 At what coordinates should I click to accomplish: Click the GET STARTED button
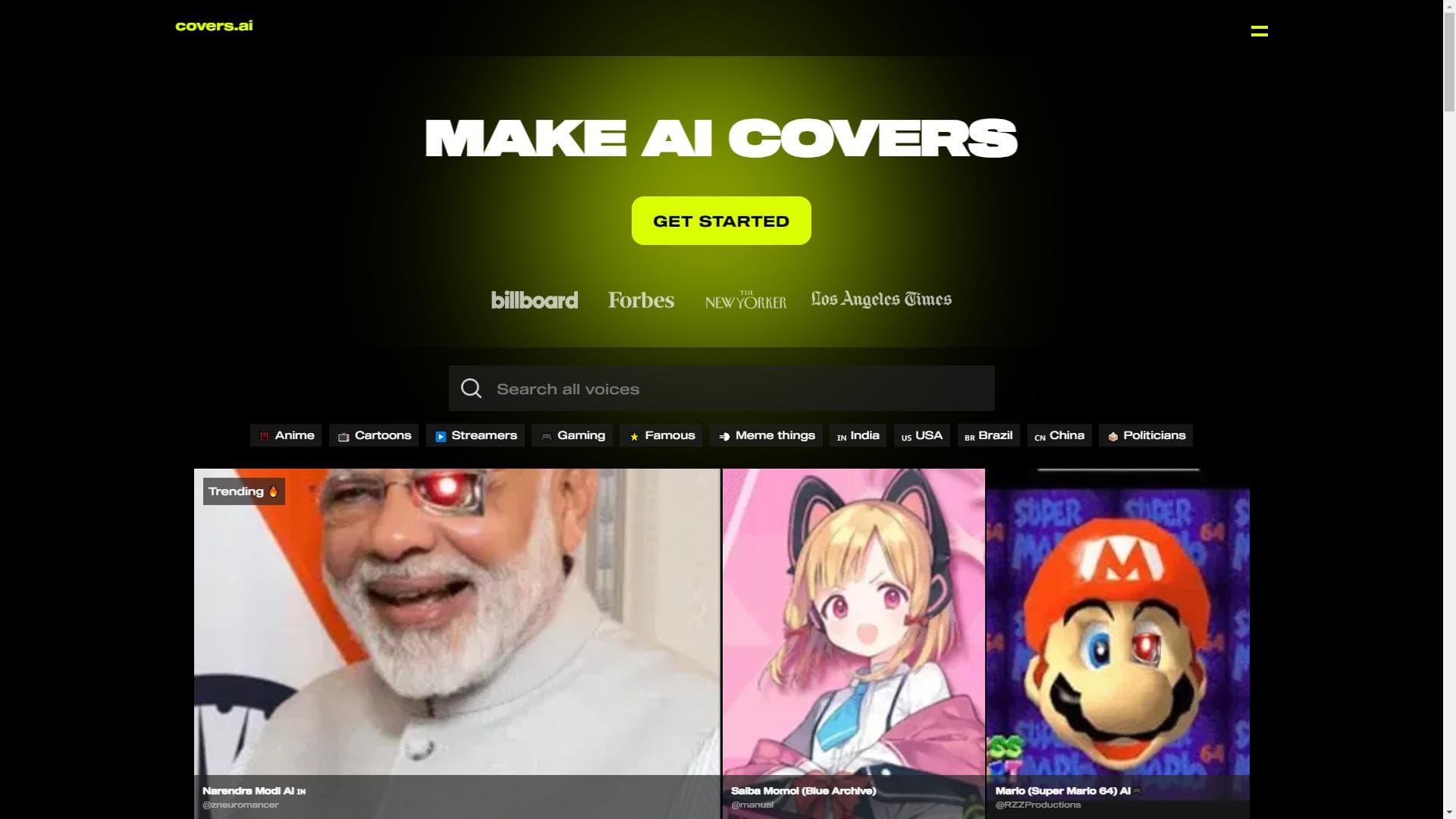(x=721, y=221)
